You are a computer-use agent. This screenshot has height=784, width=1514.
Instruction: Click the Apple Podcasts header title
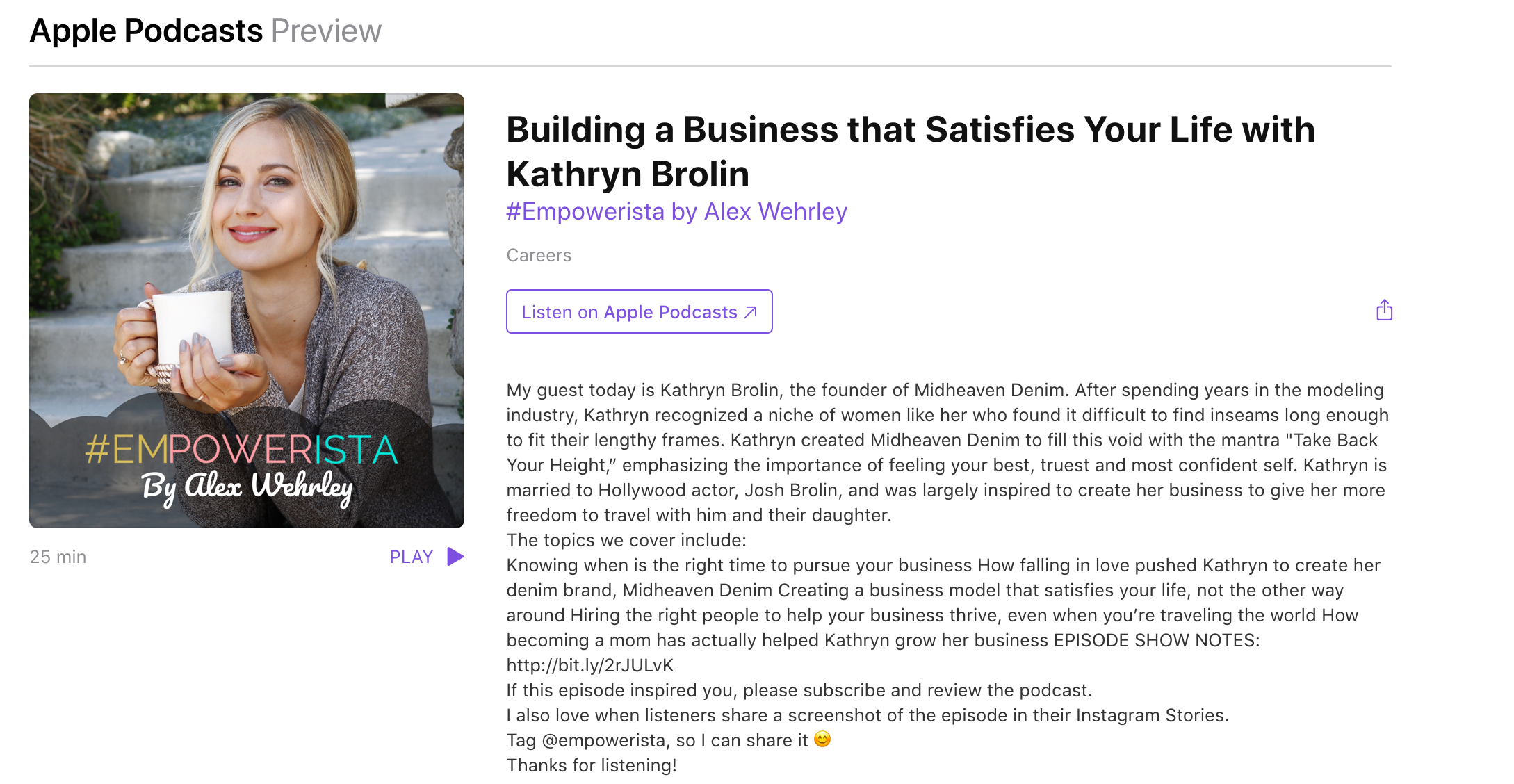(x=146, y=31)
